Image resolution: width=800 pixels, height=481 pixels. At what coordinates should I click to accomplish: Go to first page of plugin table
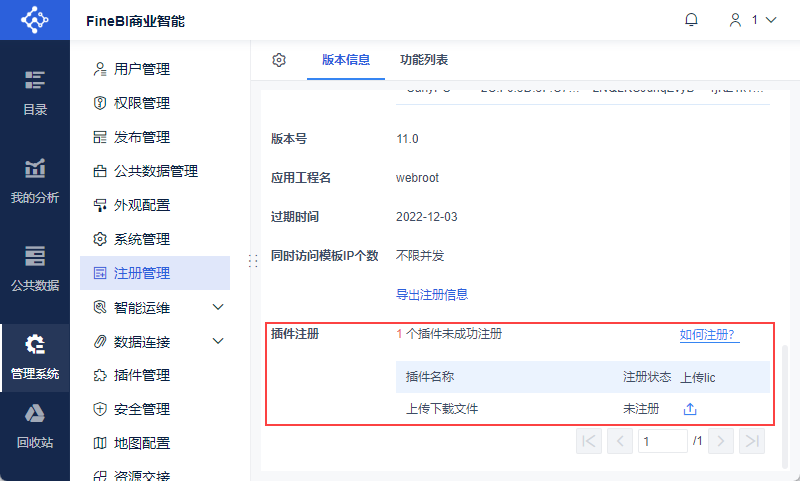tap(589, 441)
